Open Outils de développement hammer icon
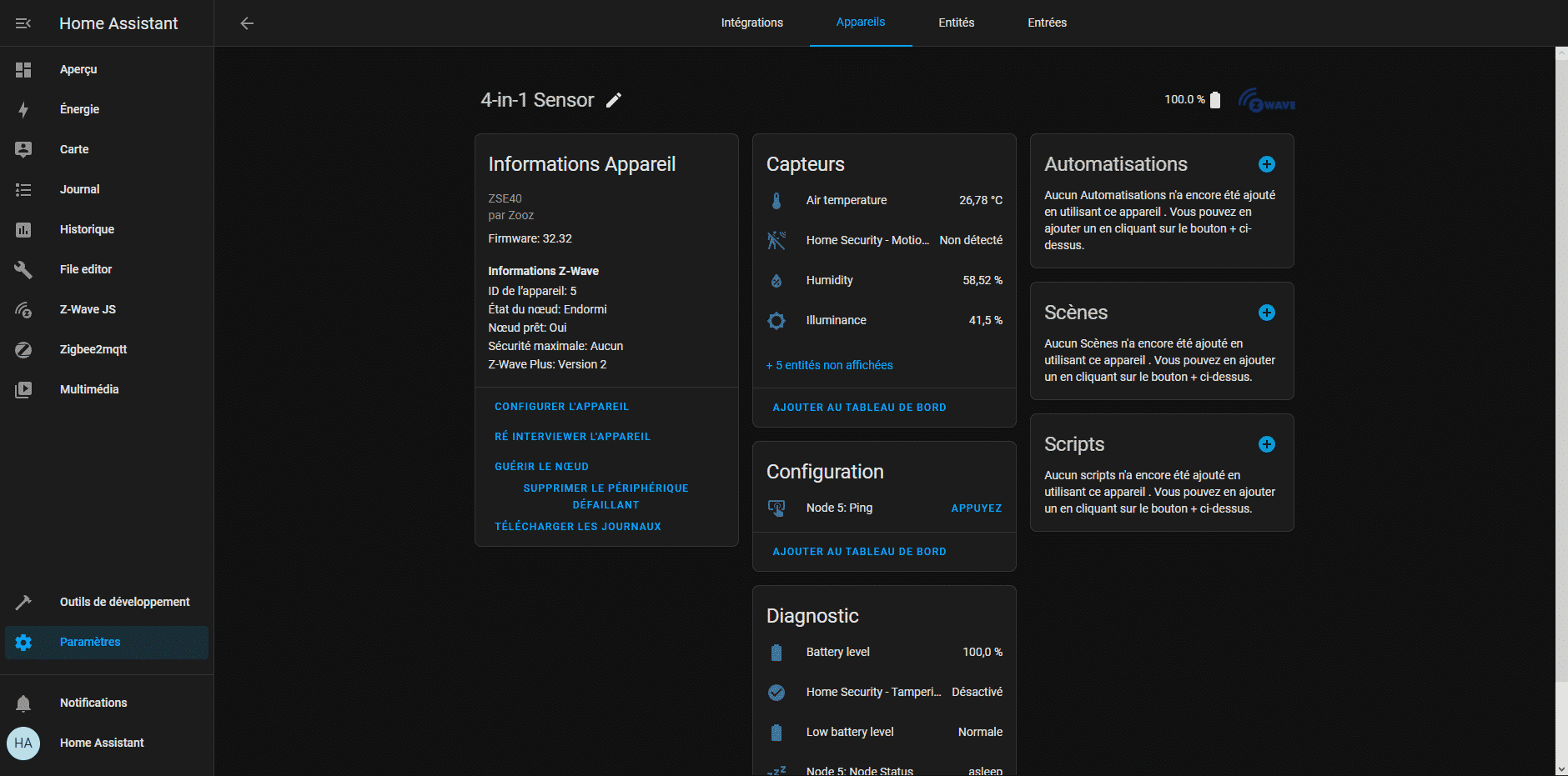 [x=23, y=603]
